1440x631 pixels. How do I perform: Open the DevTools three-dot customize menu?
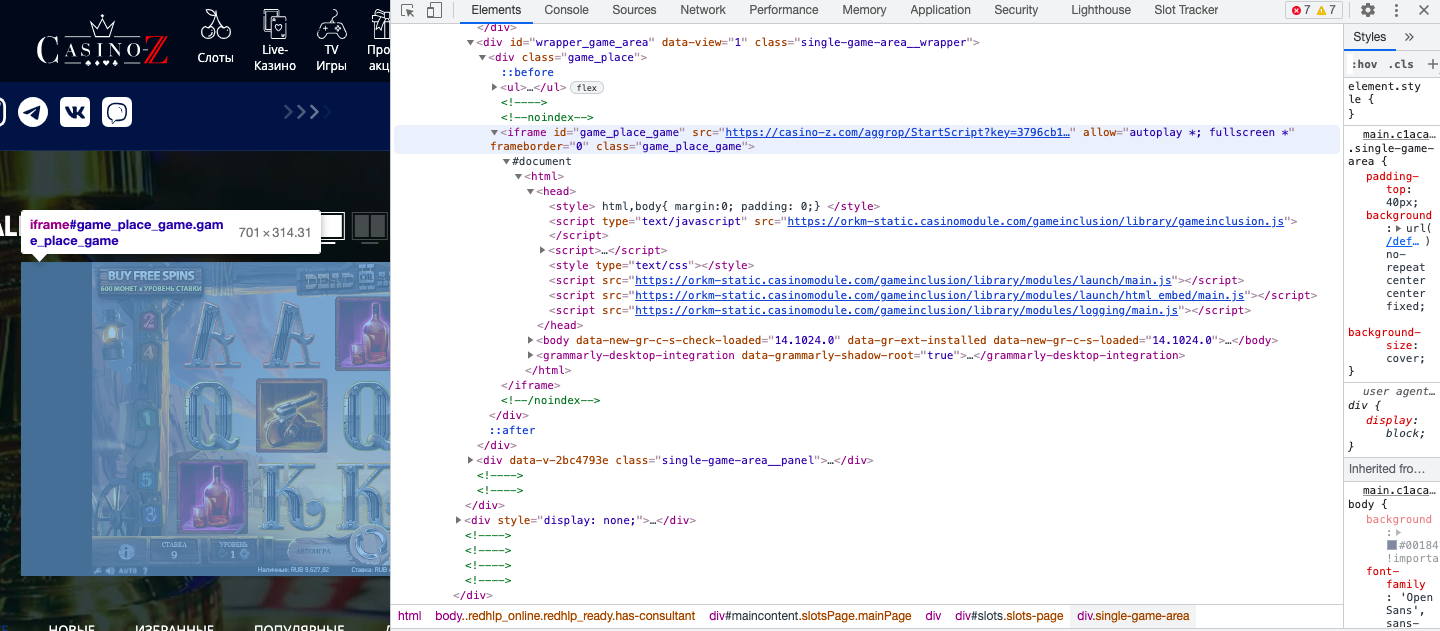[1396, 10]
